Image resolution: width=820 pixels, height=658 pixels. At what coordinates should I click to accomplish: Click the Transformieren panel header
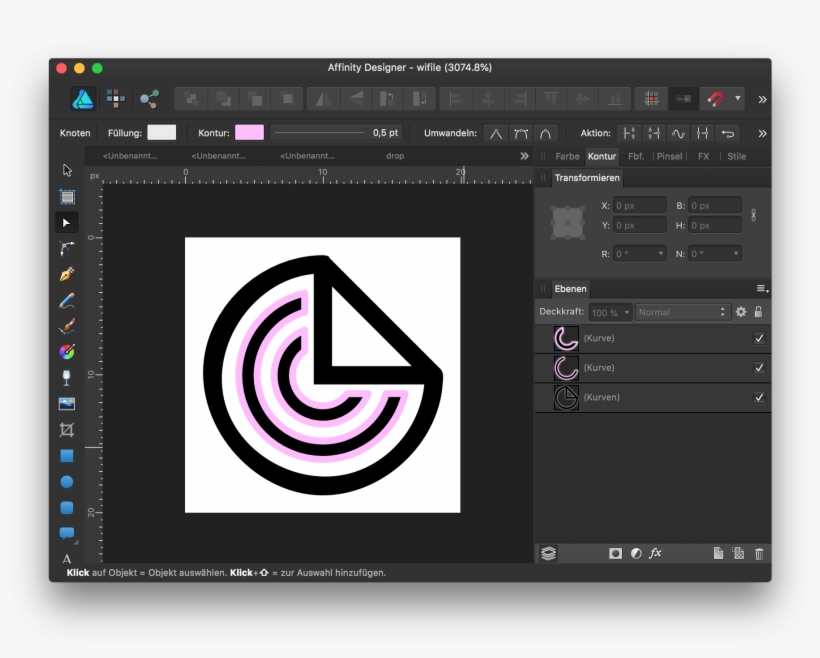[x=586, y=178]
